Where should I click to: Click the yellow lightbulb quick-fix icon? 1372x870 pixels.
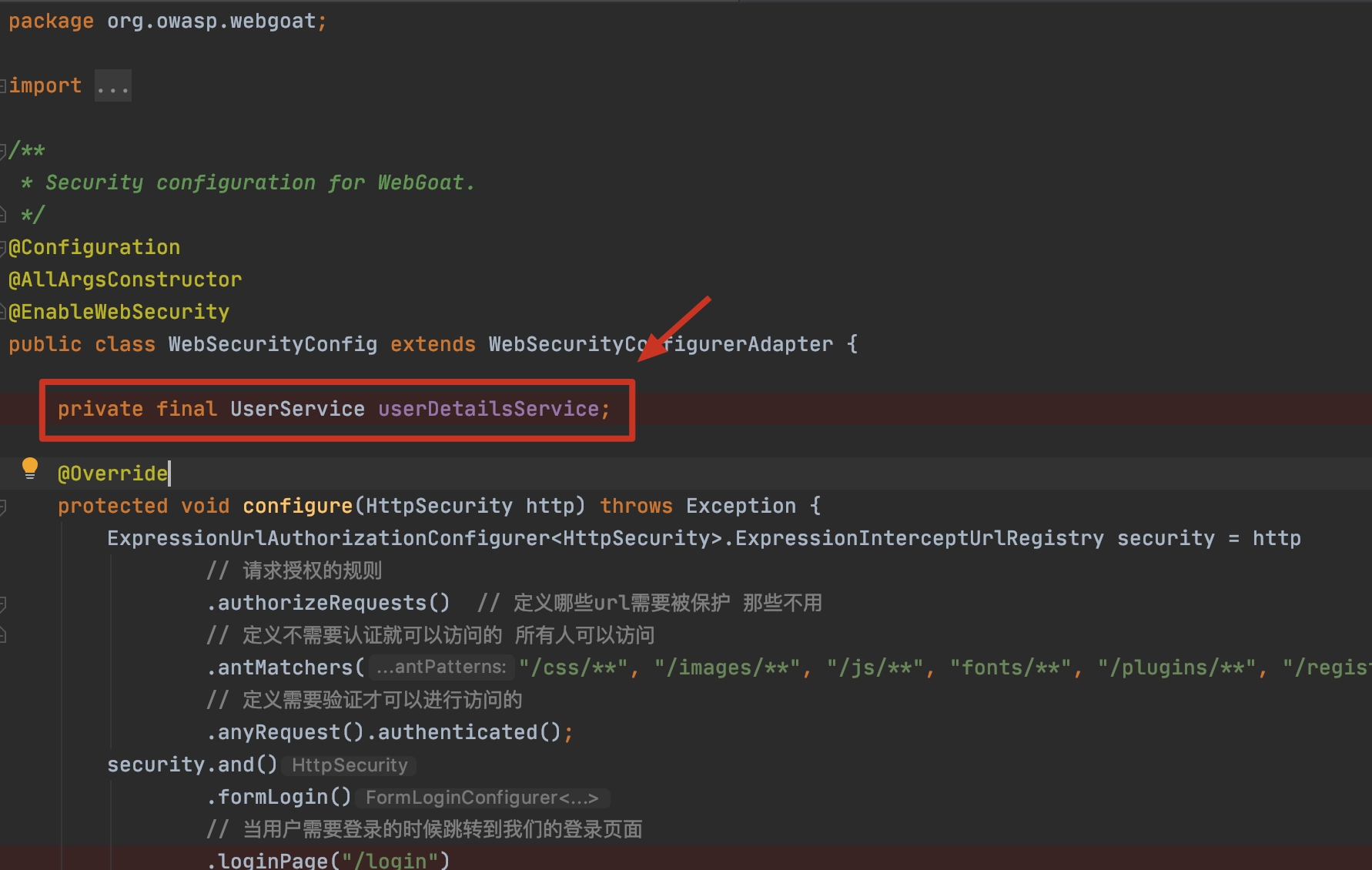pyautogui.click(x=30, y=467)
